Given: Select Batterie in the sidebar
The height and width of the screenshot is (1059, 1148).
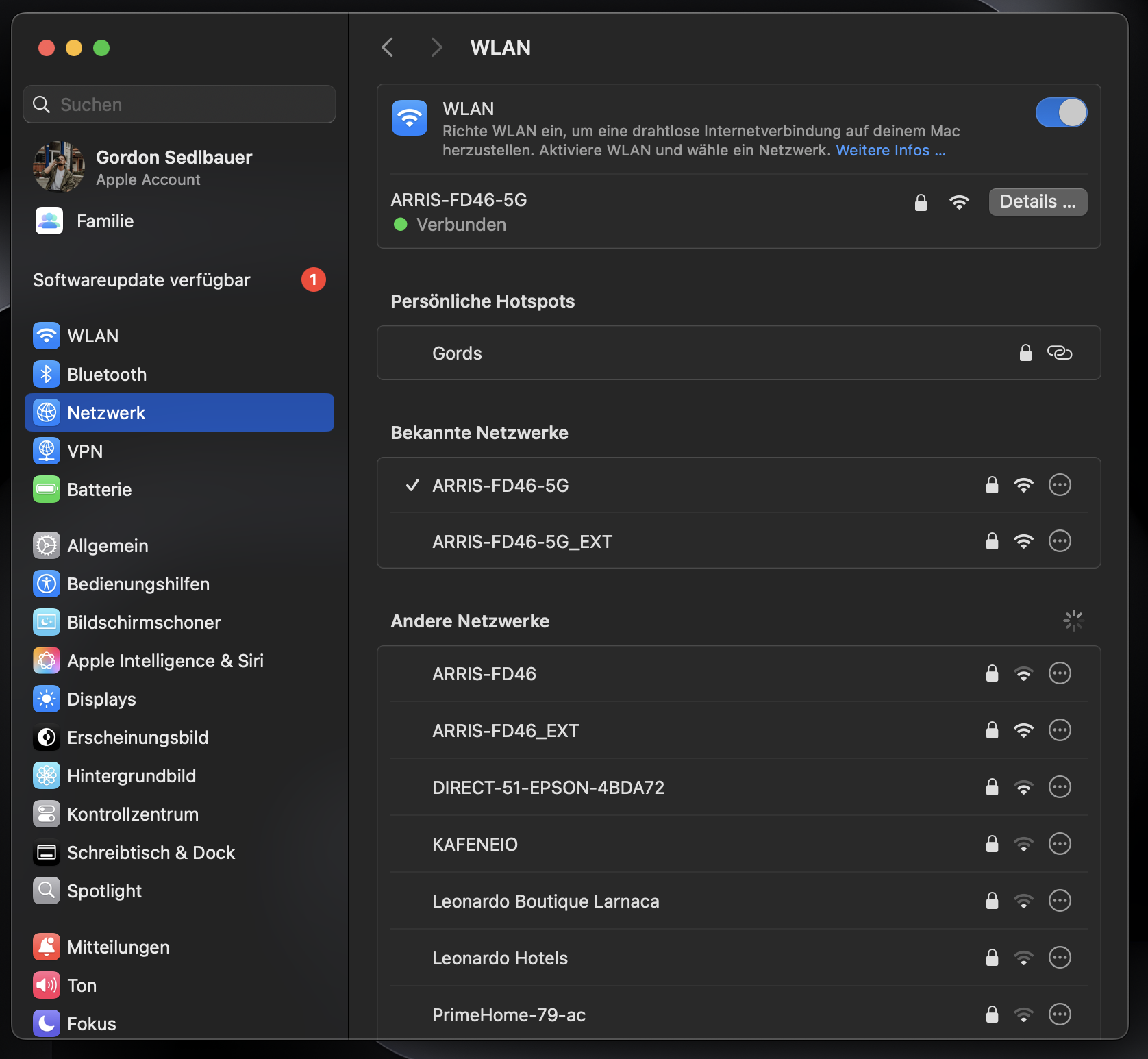Looking at the screenshot, I should (99, 489).
